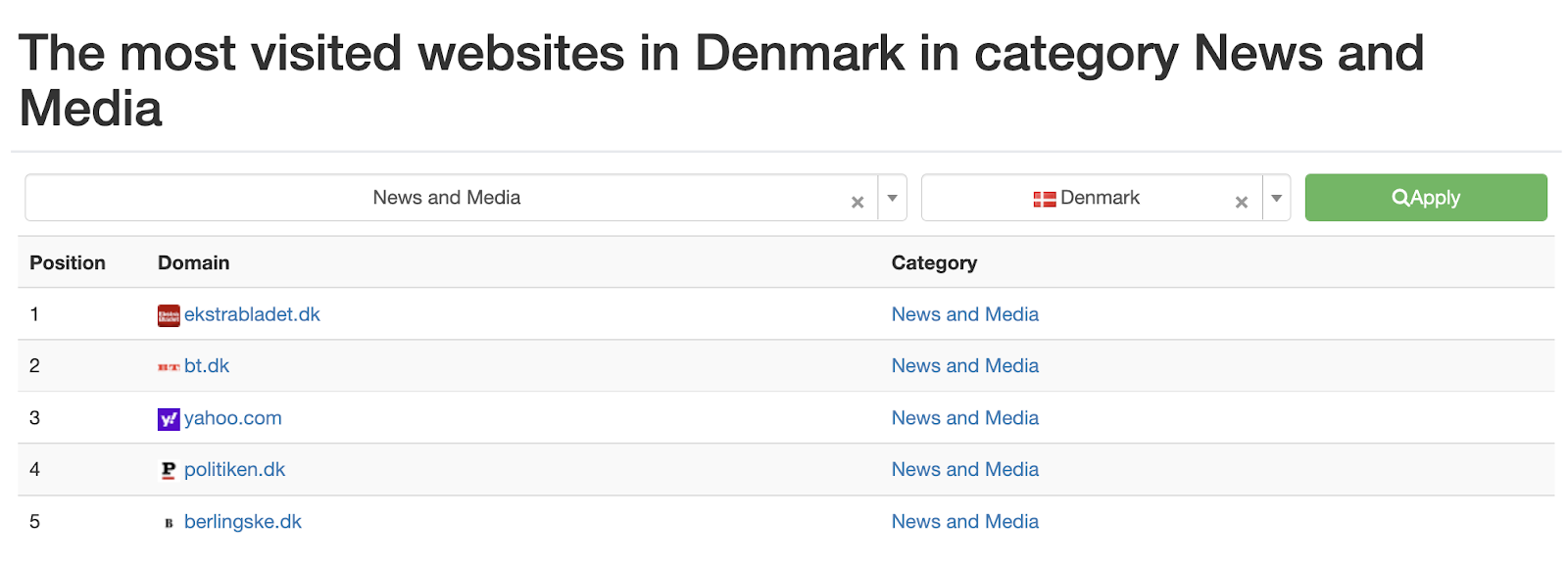Open the berlingske.dk link

coord(243,522)
